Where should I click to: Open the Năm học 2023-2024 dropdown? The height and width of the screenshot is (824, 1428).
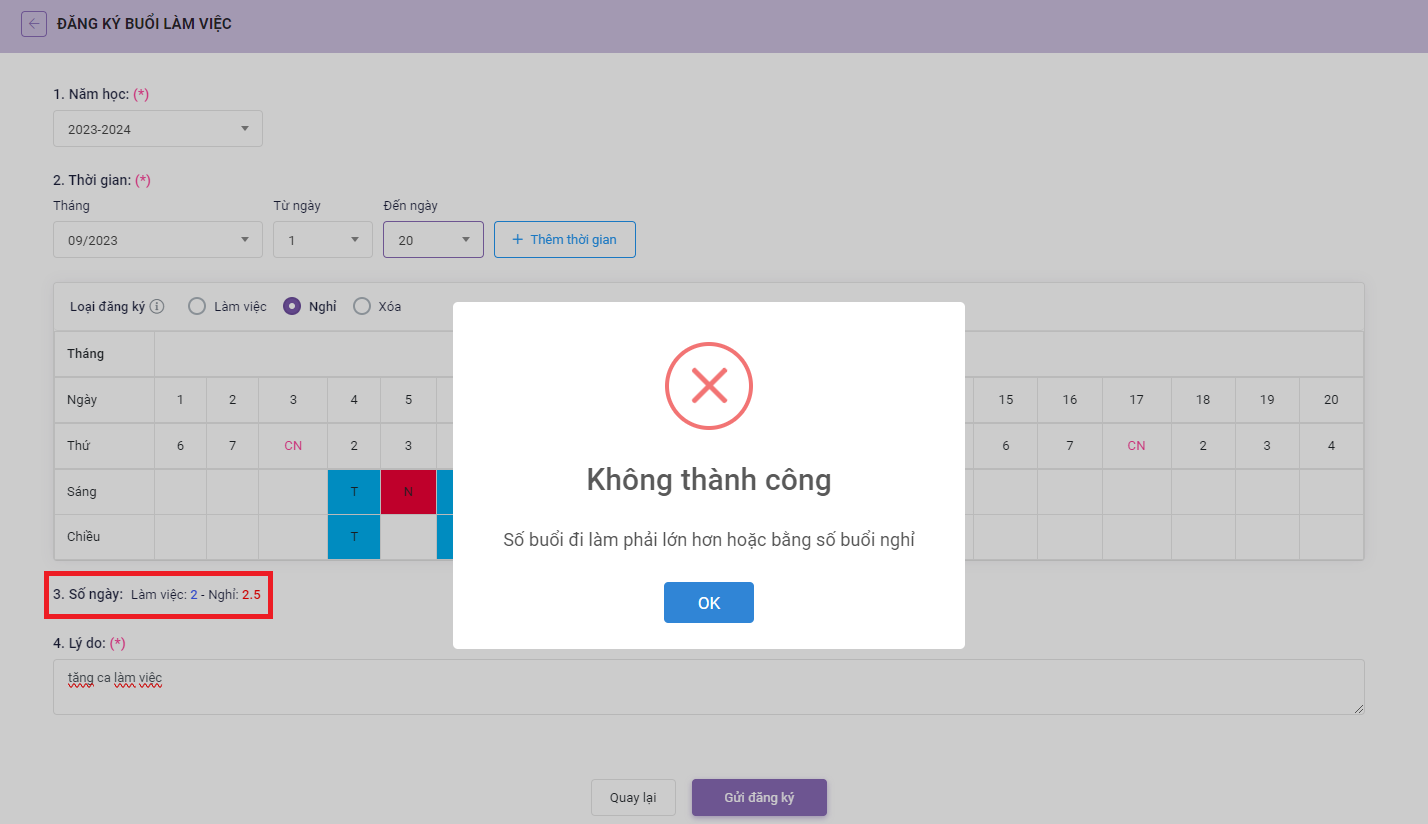(x=158, y=129)
